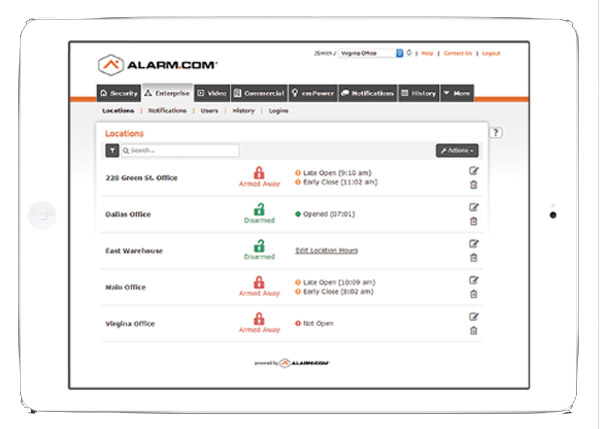Image resolution: width=600 pixels, height=429 pixels.
Task: Click the Edit Location Hours link
Action: point(326,250)
